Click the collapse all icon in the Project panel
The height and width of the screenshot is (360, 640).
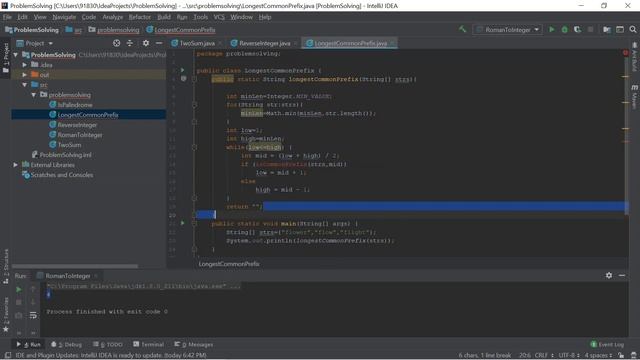129,43
